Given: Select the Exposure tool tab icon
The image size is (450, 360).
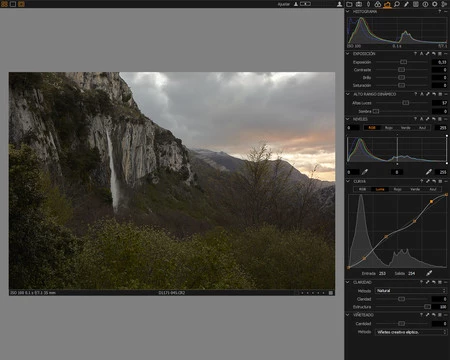Looking at the screenshot, I should [387, 4].
